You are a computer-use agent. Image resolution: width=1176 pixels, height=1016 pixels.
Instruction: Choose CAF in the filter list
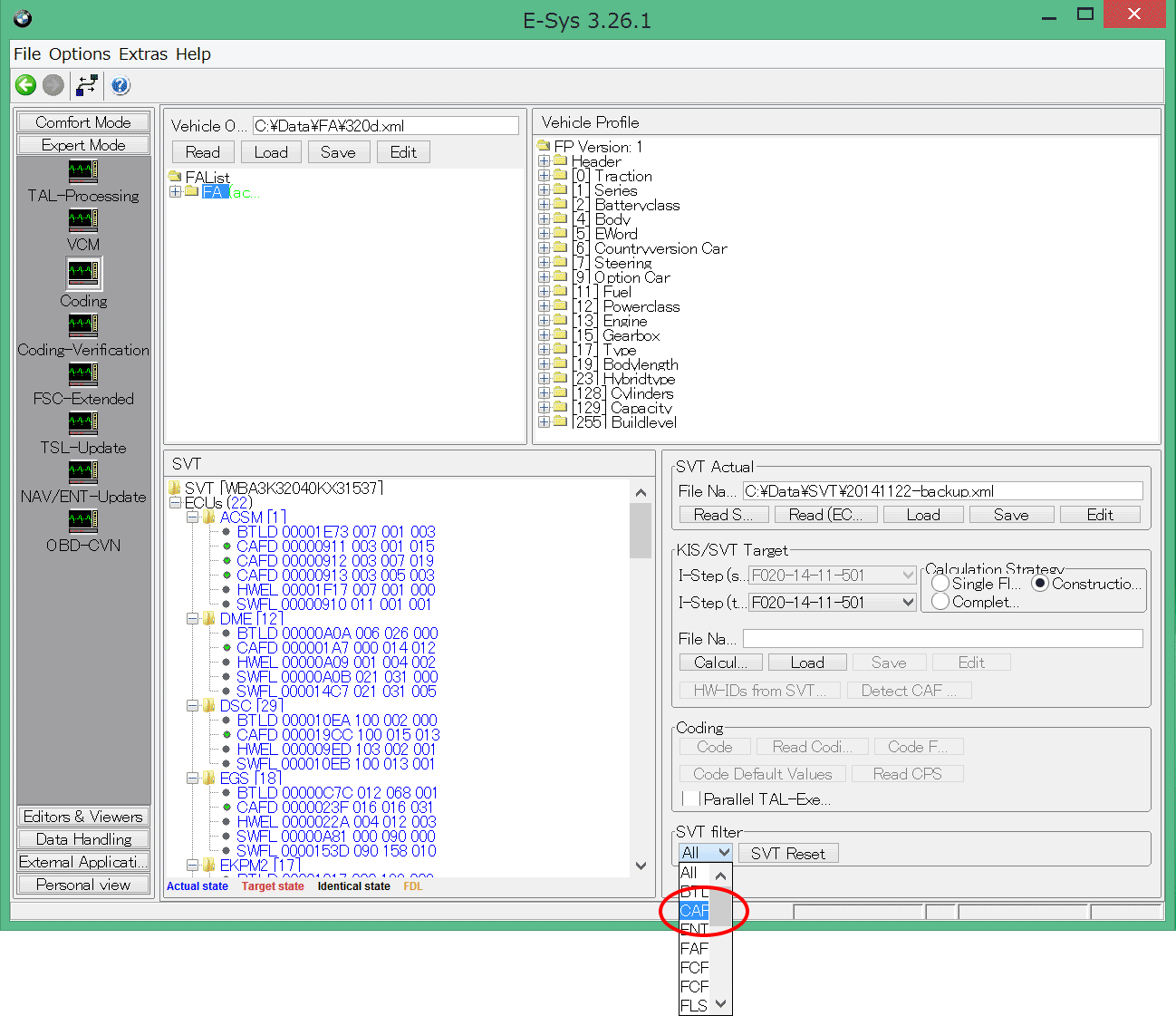tap(695, 910)
